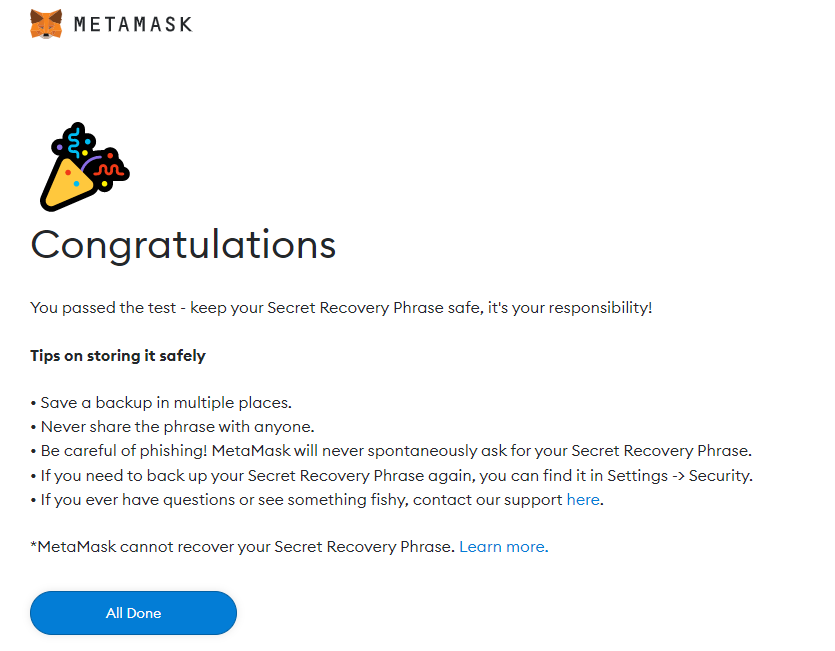The height and width of the screenshot is (651, 835).
Task: Click the 'Settings -> Security' text
Action: pos(679,475)
